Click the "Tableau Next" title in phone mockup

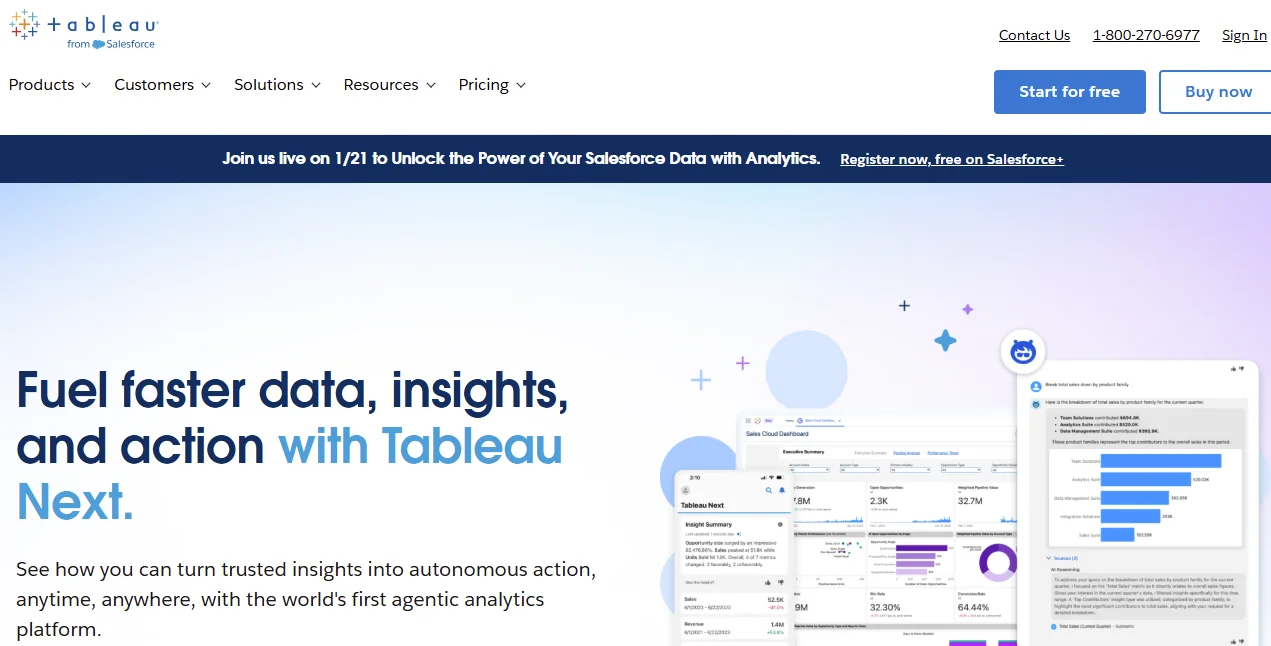pos(702,506)
